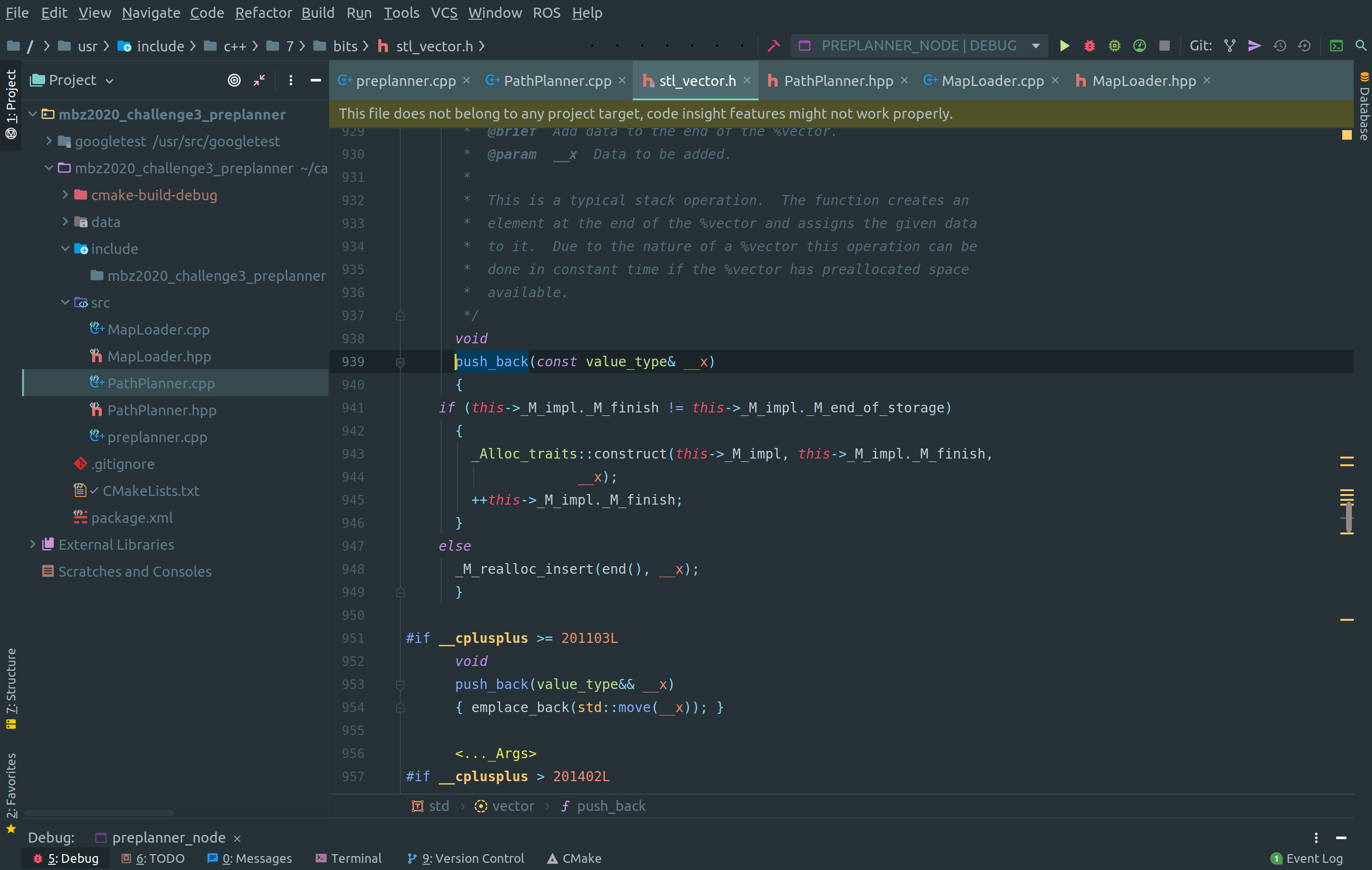1372x870 pixels.
Task: Click the Build hammer icon
Action: point(773,46)
